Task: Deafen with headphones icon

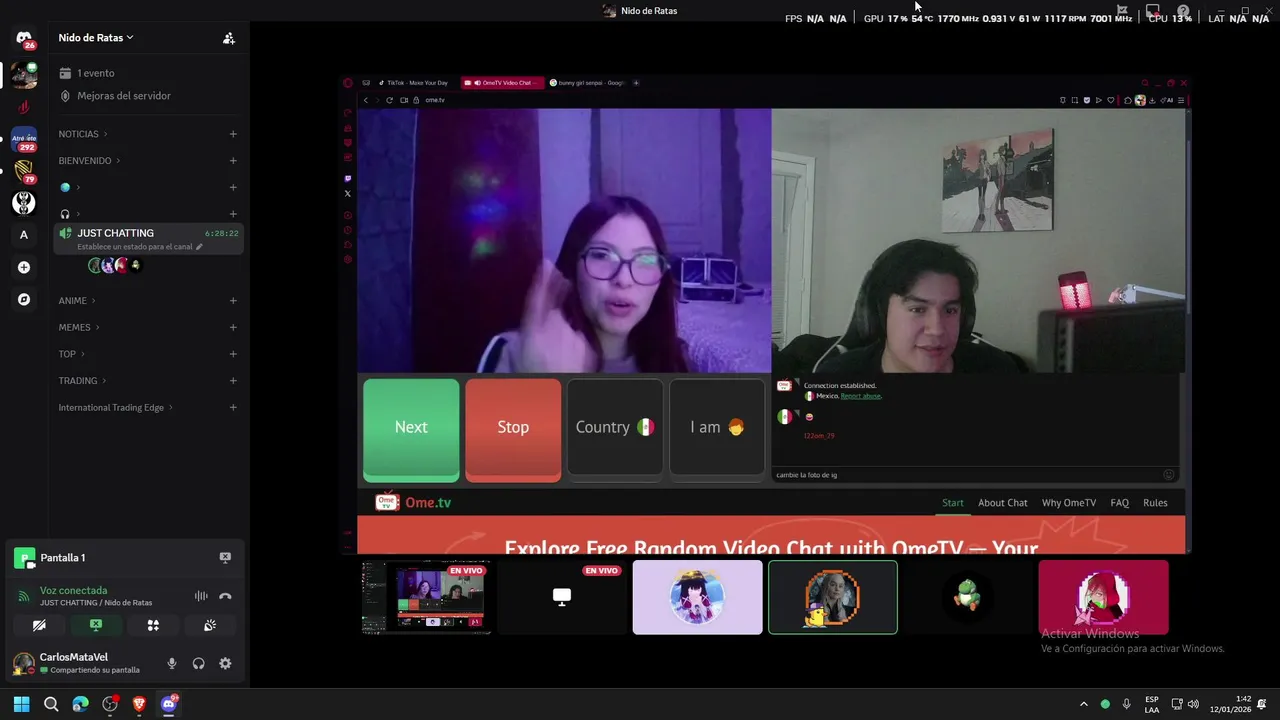Action: click(x=198, y=663)
